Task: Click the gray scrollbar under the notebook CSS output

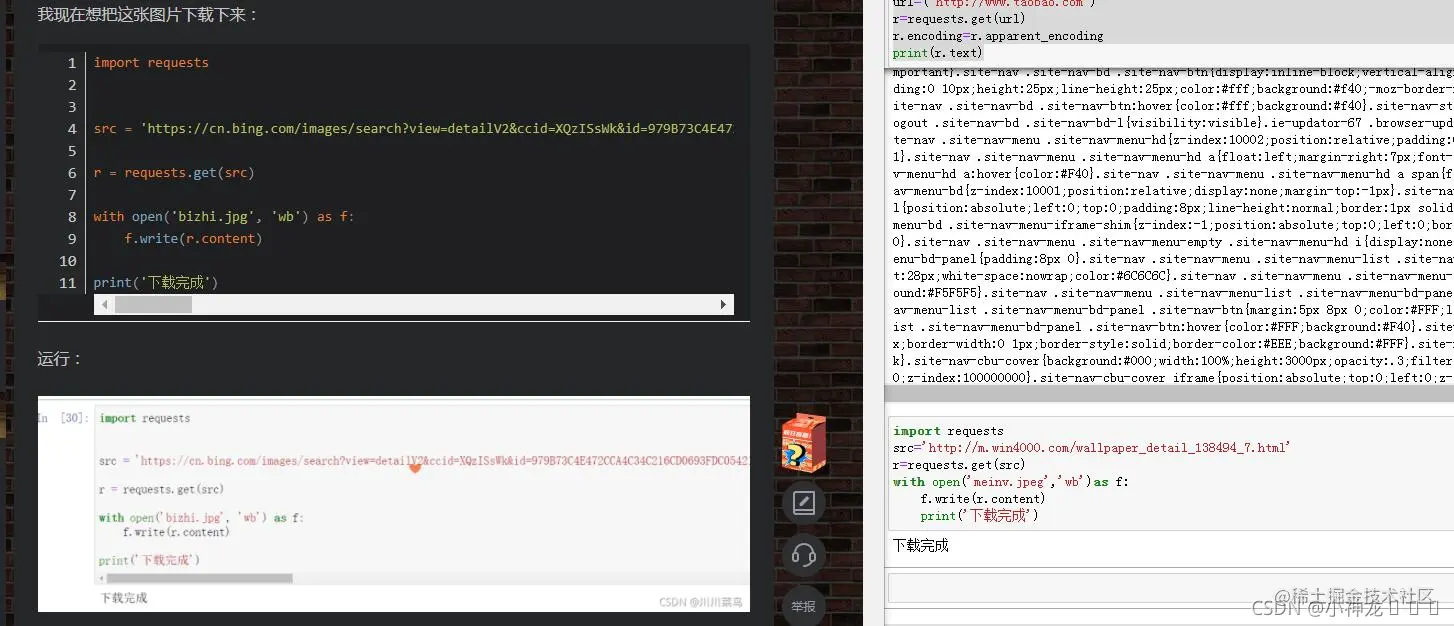Action: pyautogui.click(x=1169, y=394)
